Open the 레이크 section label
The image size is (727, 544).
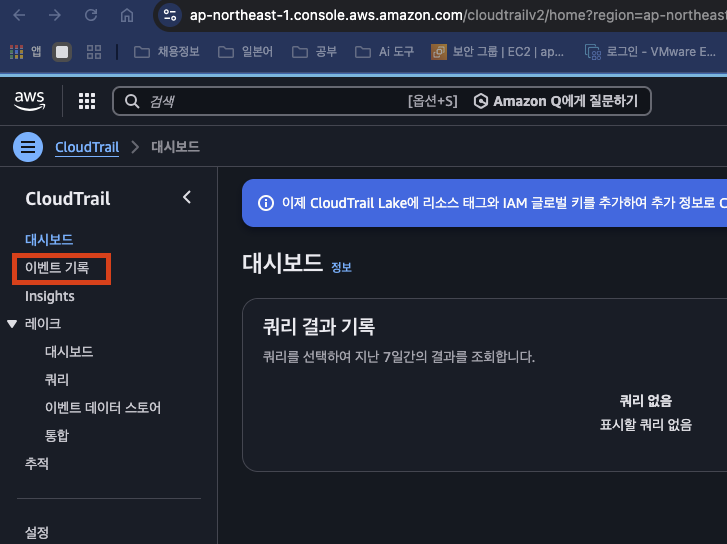(x=43, y=323)
